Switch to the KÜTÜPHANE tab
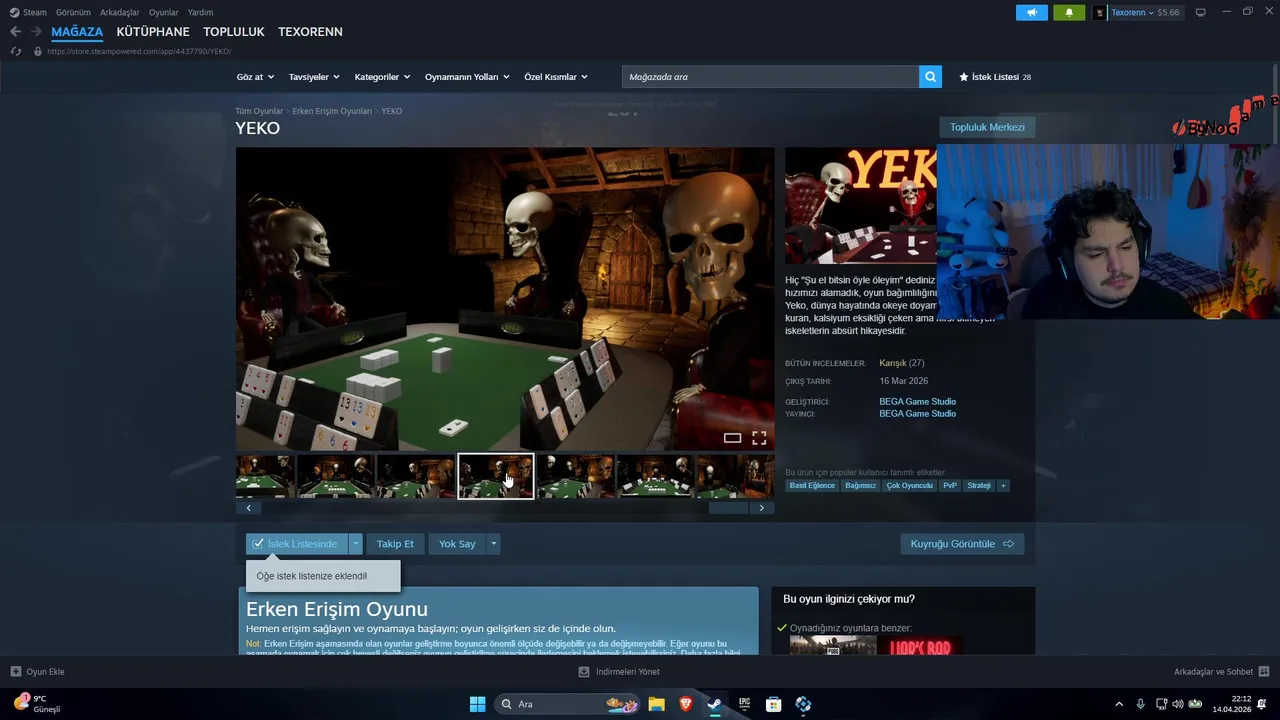This screenshot has width=1280, height=720. tap(153, 32)
